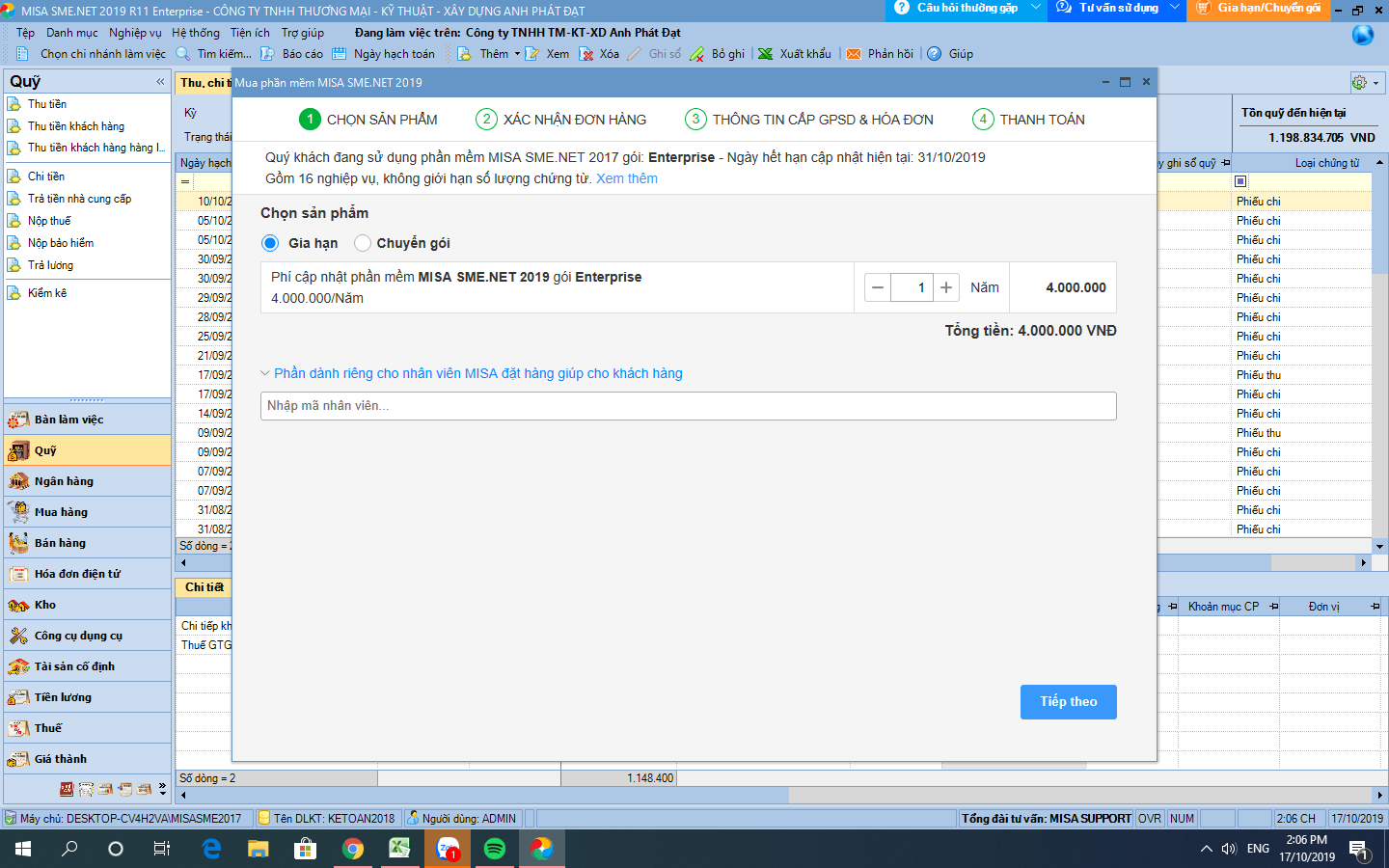This screenshot has width=1389, height=868.
Task: Click the Báo cáo toolbar icon
Action: pyautogui.click(x=267, y=54)
